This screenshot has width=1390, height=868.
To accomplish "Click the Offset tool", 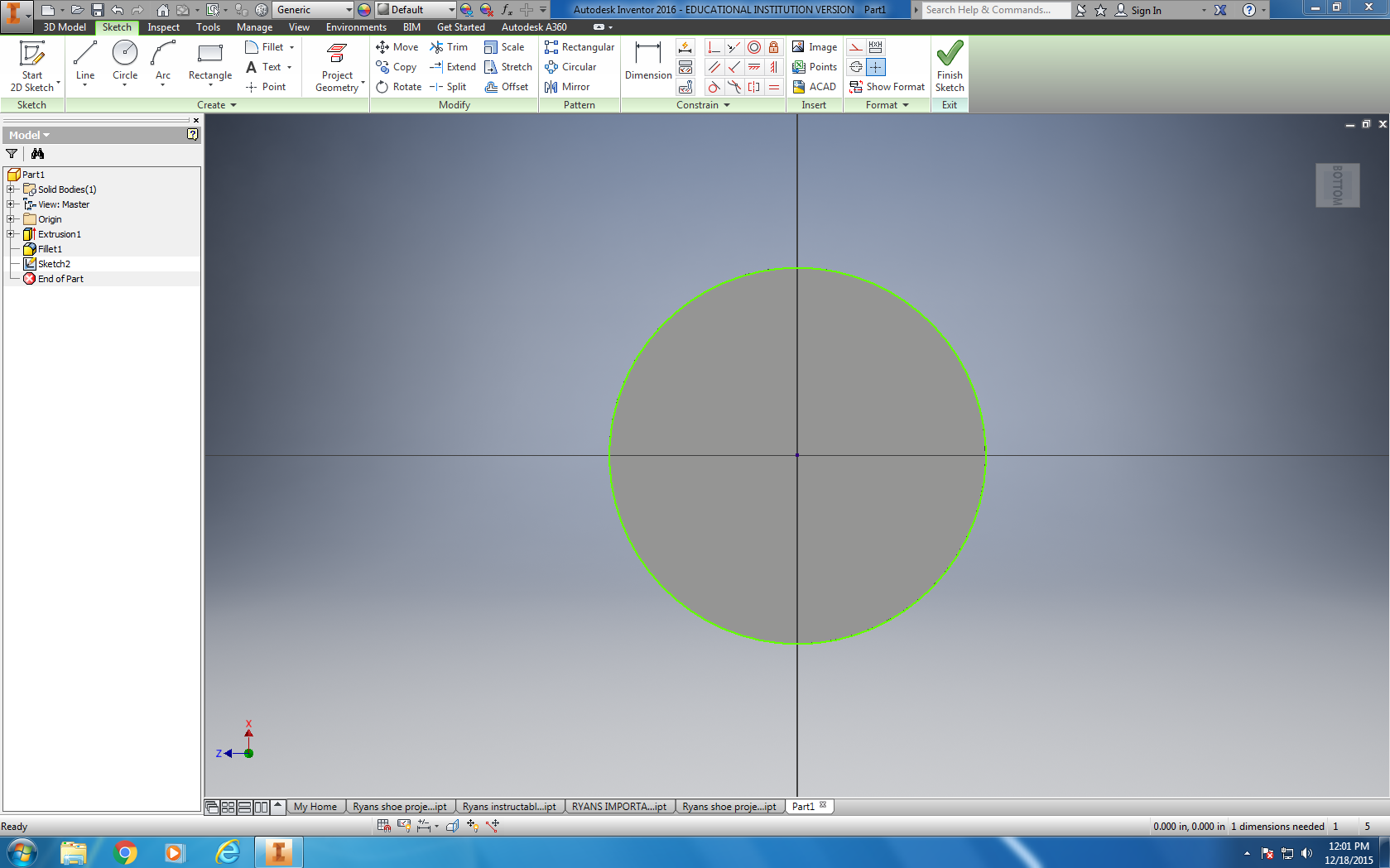I will click(x=507, y=87).
